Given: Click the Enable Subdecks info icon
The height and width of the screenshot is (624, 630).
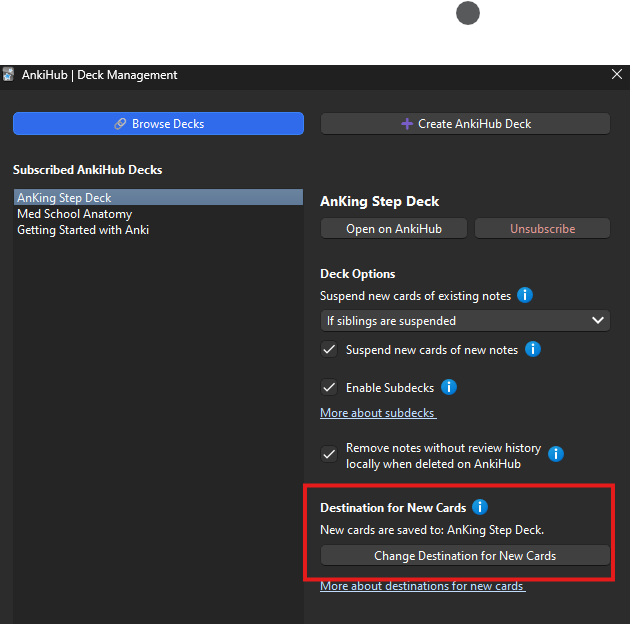Looking at the screenshot, I should click(x=449, y=387).
